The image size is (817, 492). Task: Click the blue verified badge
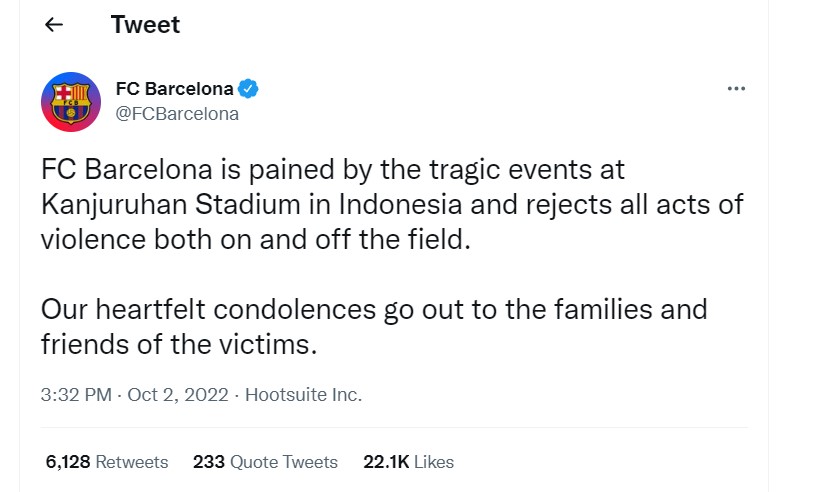(x=248, y=89)
